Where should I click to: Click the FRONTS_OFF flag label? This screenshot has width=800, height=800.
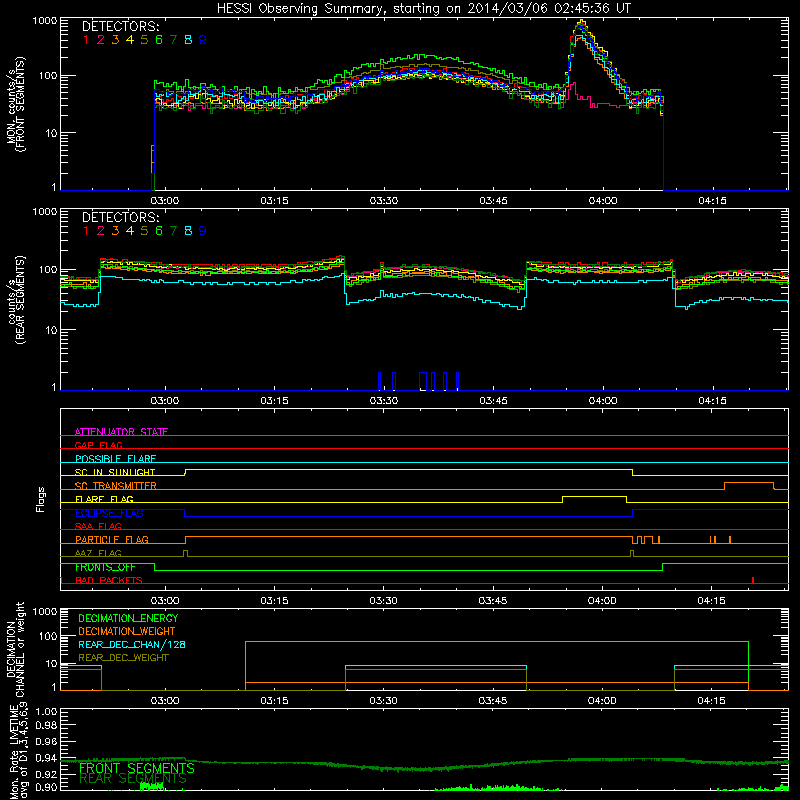tap(105, 567)
